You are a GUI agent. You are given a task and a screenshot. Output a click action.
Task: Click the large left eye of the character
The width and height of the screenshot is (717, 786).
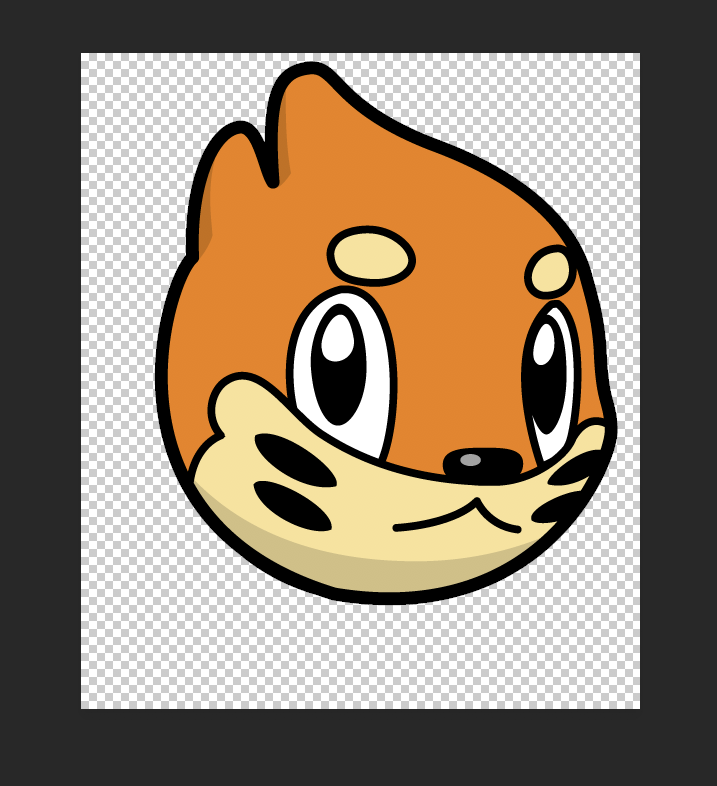[x=342, y=371]
